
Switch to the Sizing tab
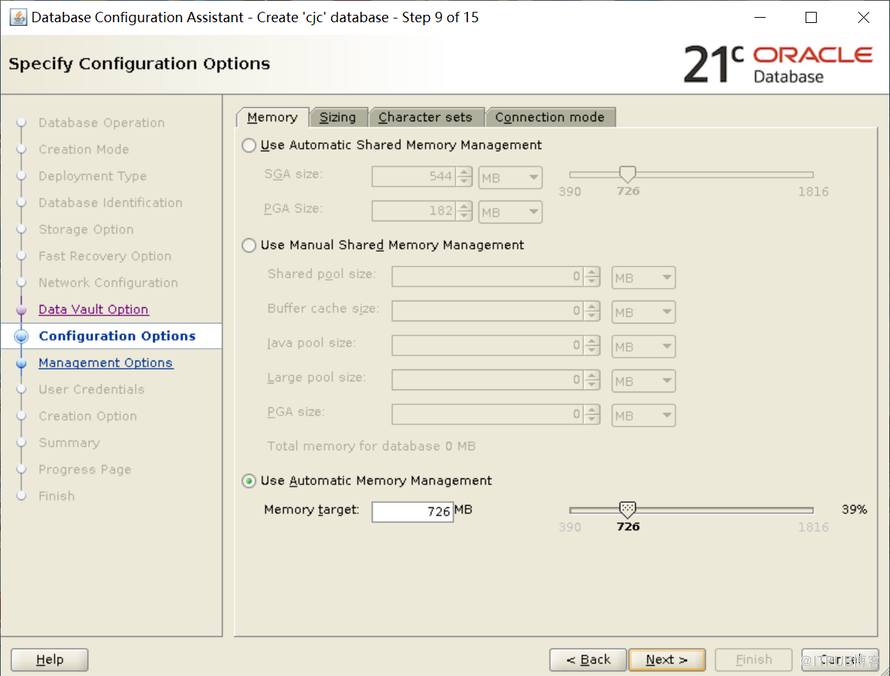[338, 117]
